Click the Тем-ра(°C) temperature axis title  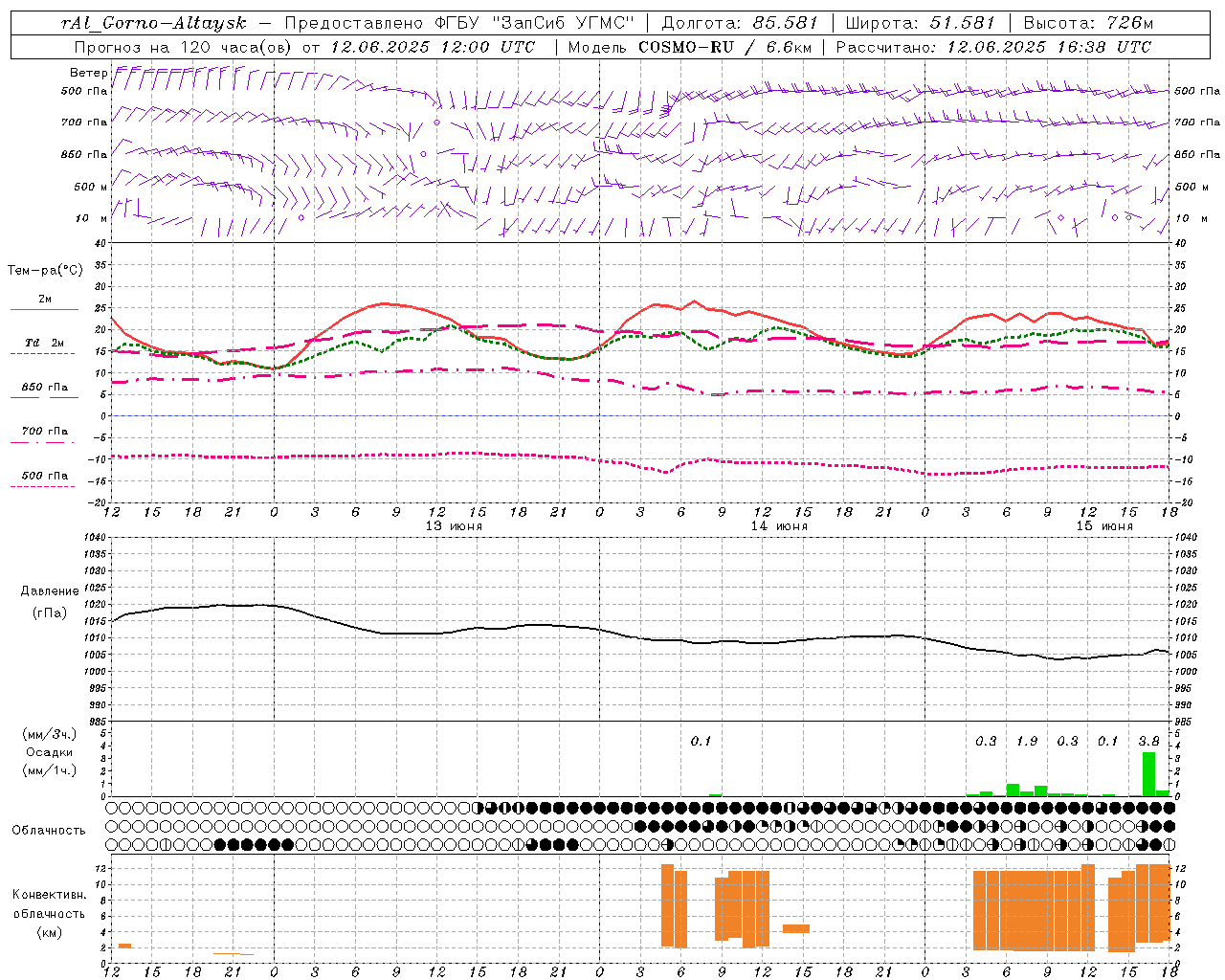point(45,271)
